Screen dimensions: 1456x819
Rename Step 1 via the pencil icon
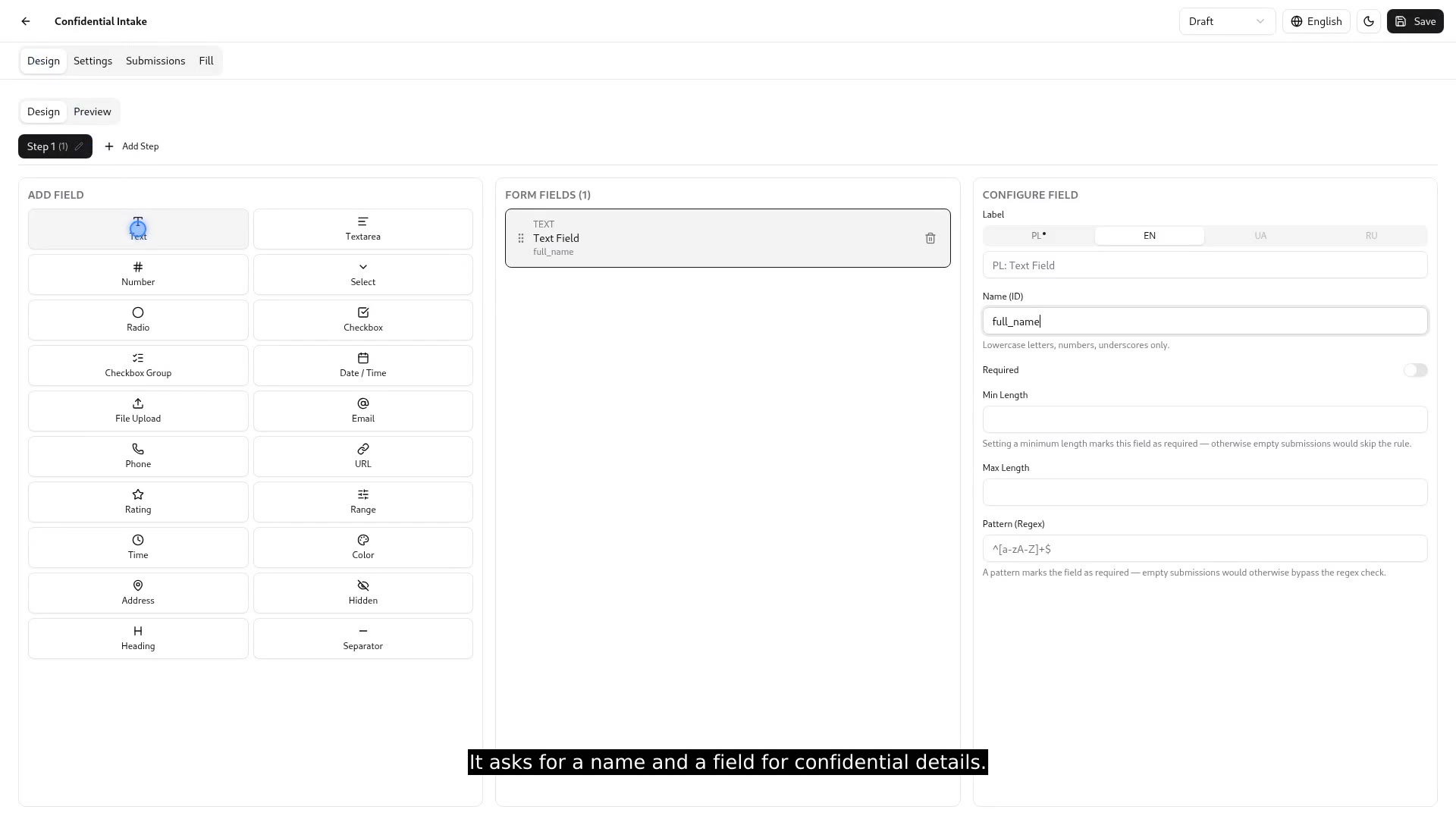79,146
